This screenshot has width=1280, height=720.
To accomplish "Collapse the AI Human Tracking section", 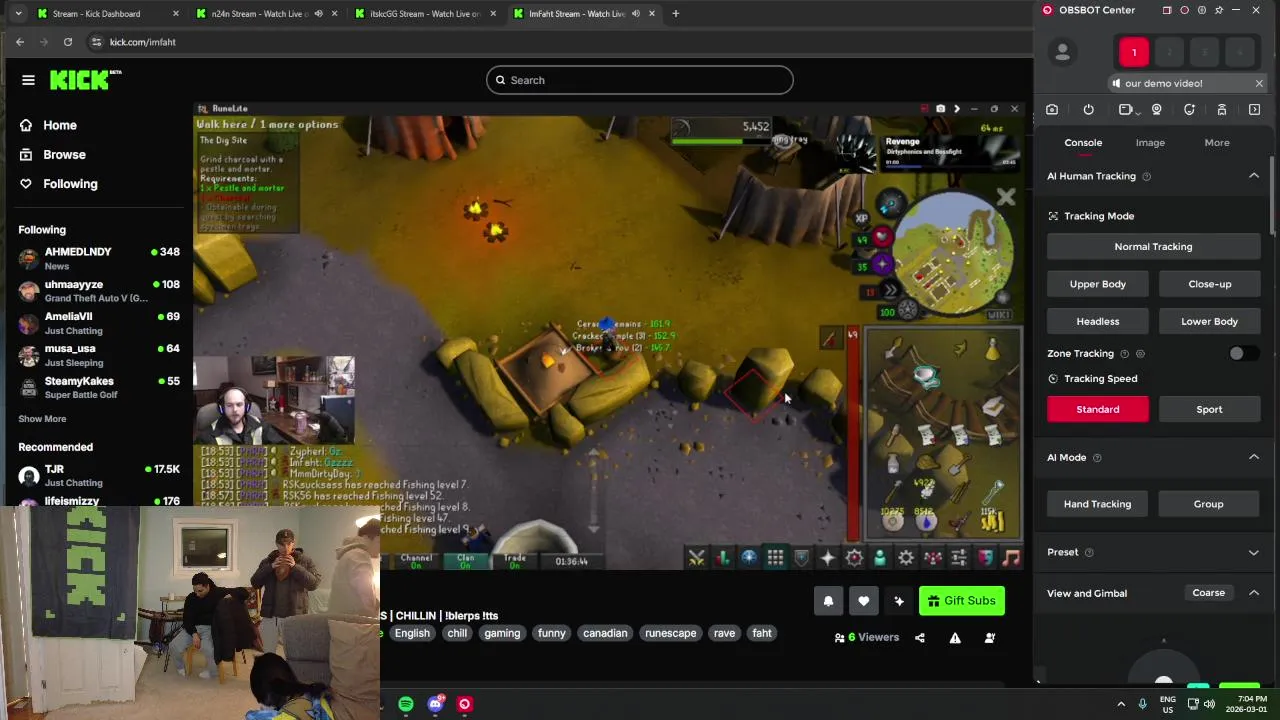I will (1254, 176).
